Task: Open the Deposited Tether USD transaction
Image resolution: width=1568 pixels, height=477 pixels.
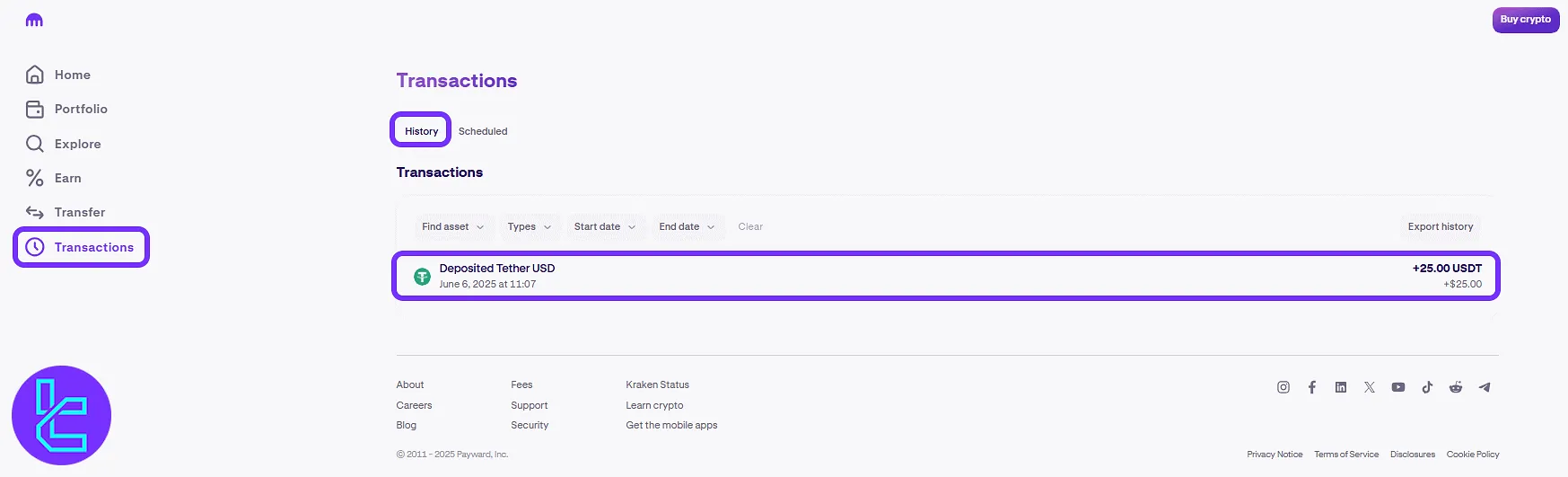Action: coord(946,276)
